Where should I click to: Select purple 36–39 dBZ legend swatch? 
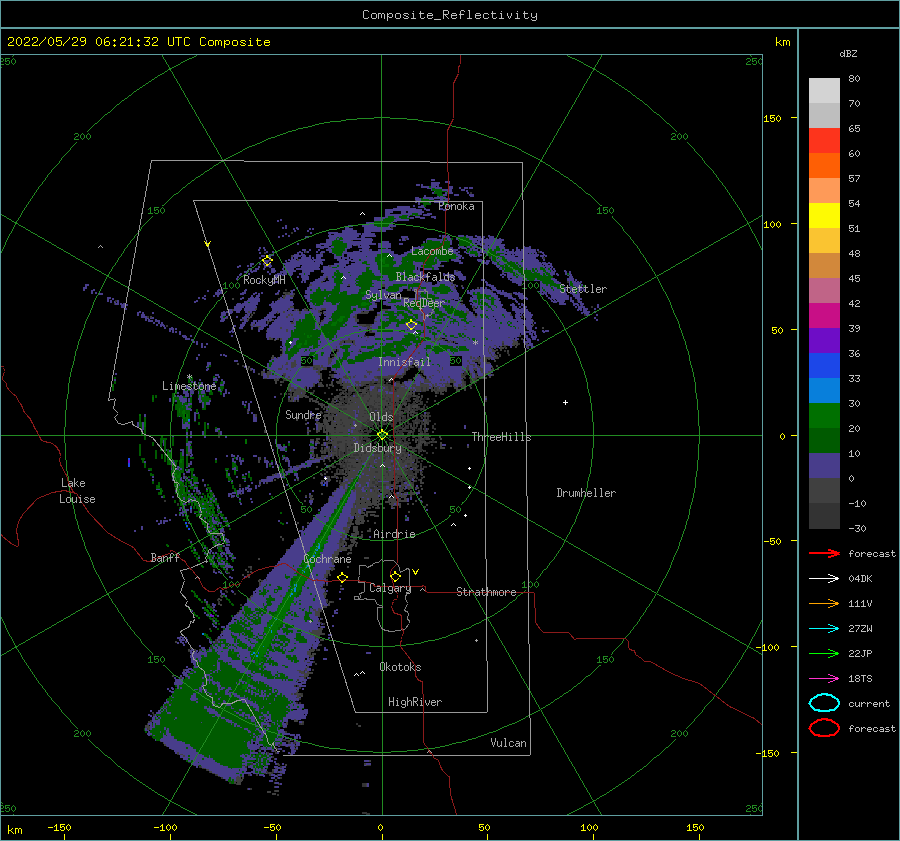824,341
